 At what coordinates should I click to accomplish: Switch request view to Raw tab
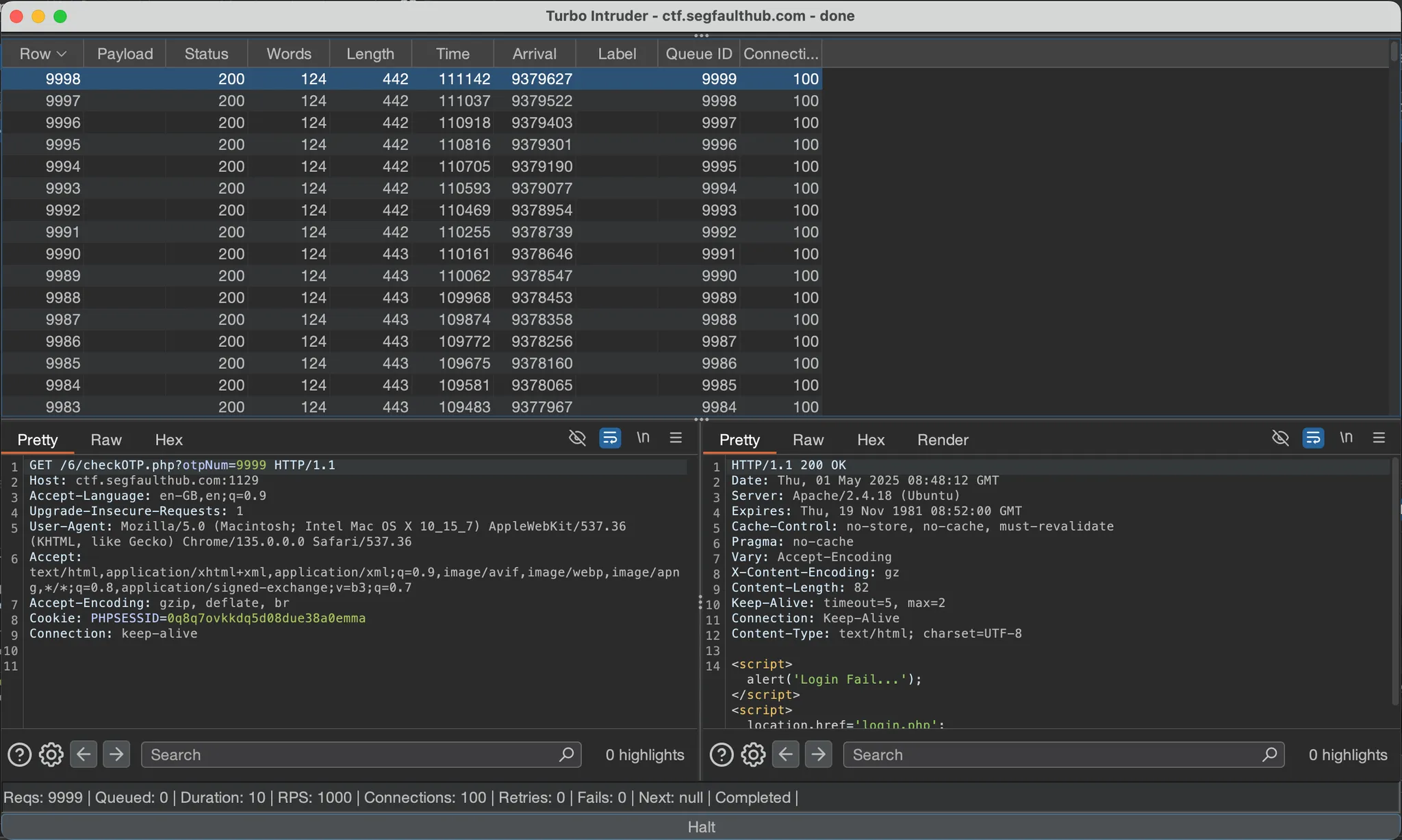tap(106, 440)
